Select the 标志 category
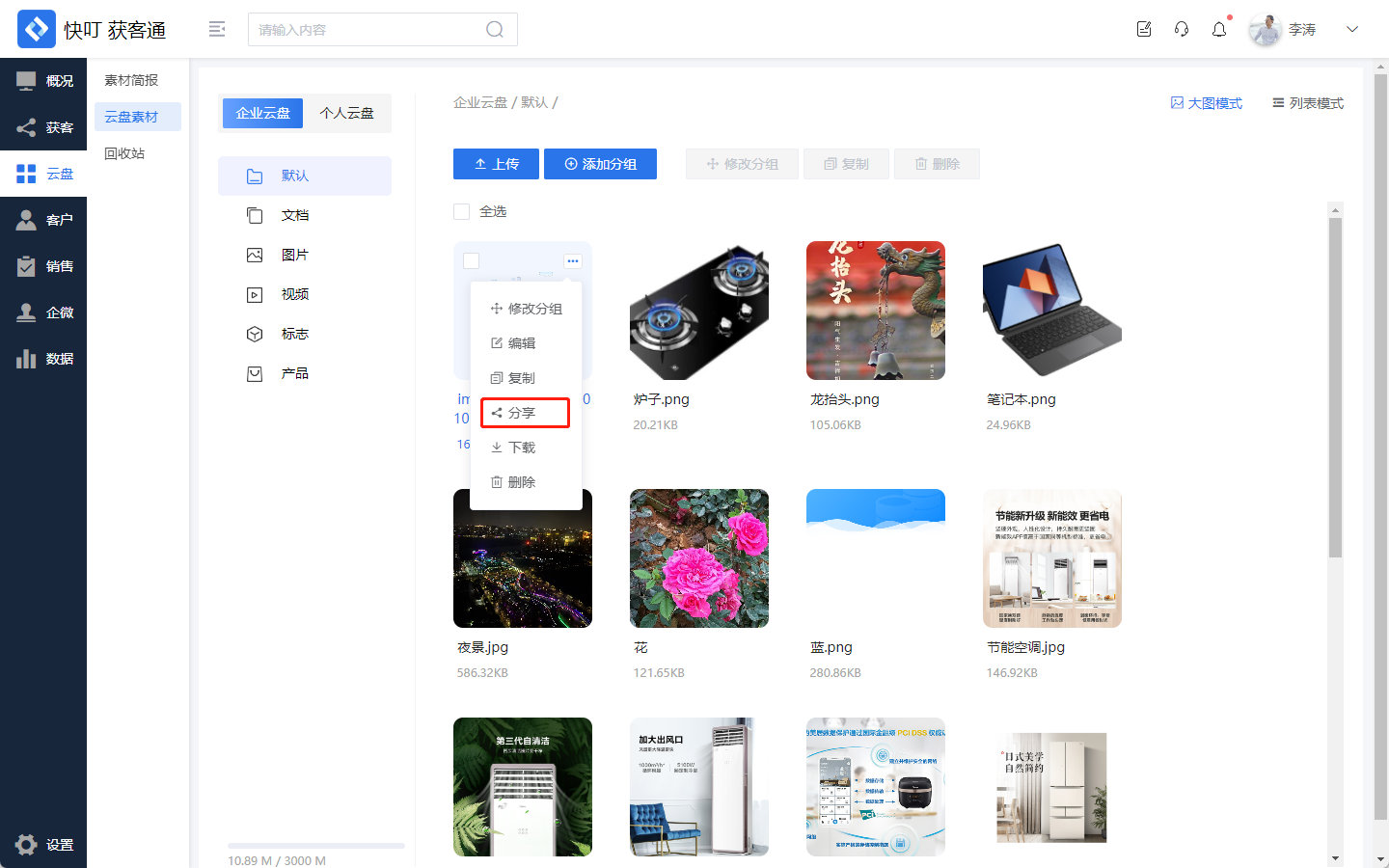The width and height of the screenshot is (1389, 868). pyautogui.click(x=305, y=334)
